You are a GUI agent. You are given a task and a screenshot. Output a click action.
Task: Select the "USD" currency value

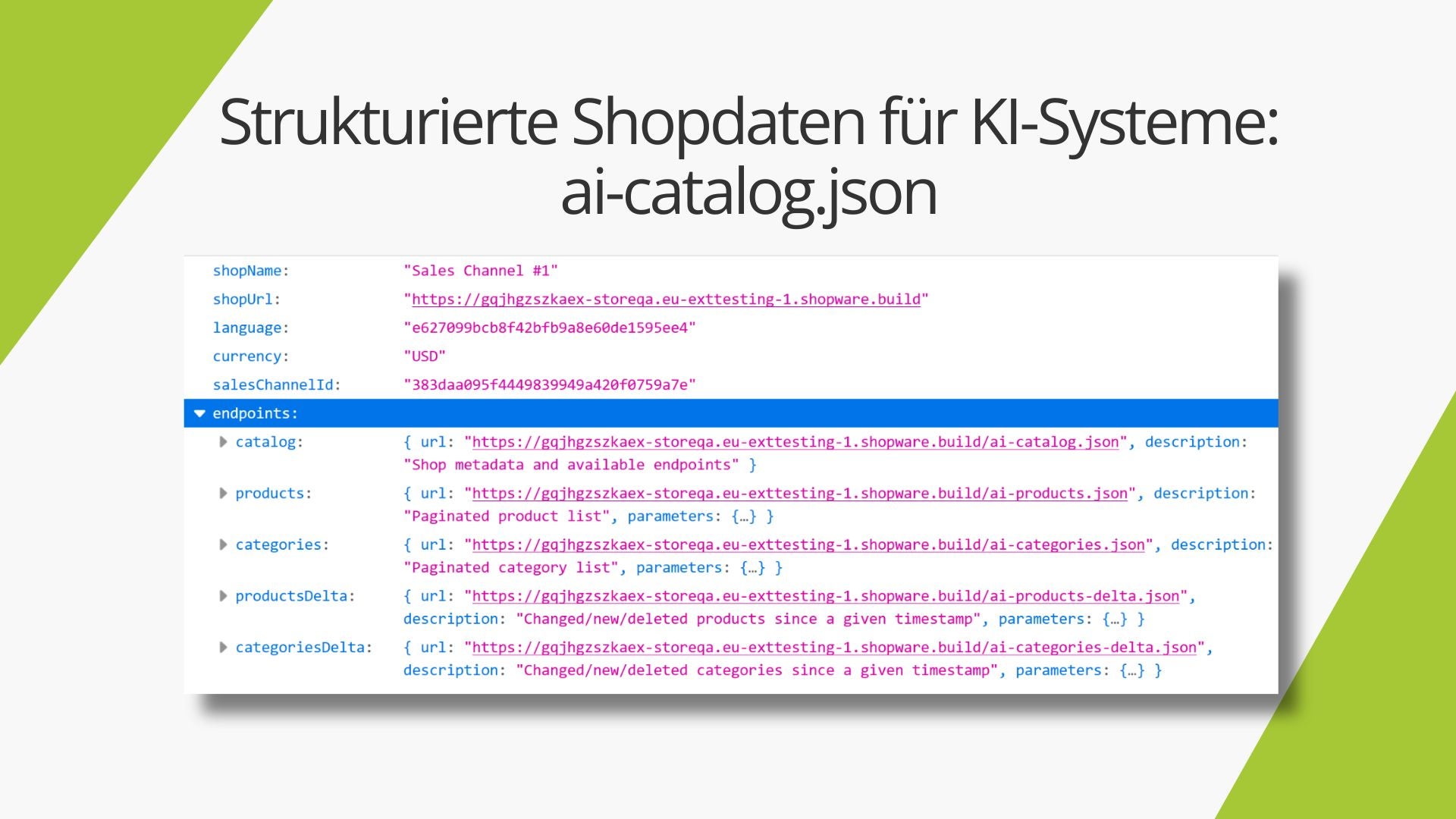pos(425,356)
